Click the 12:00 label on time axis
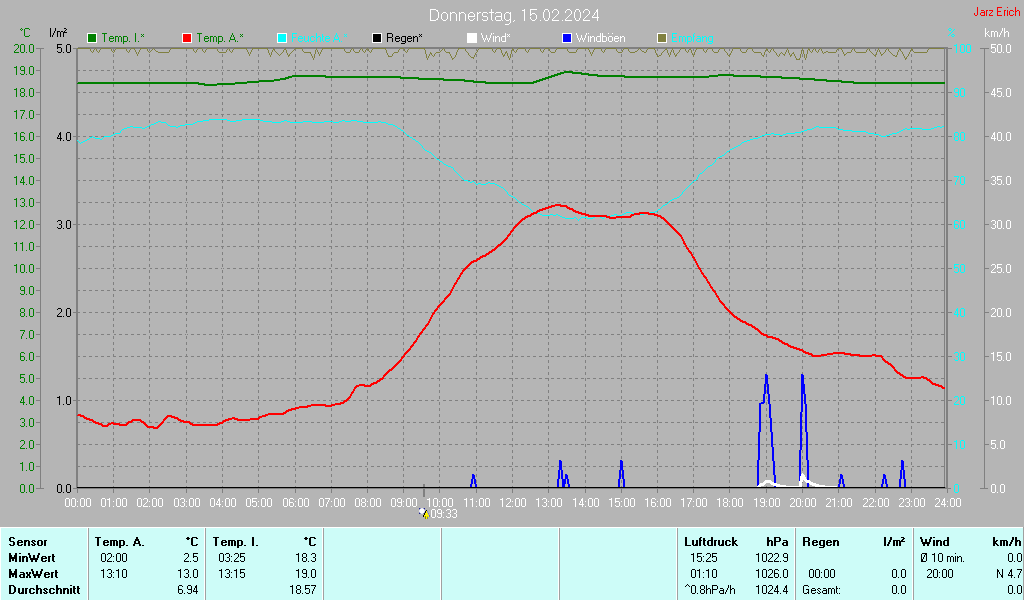Viewport: 1024px width, 600px height. click(512, 502)
